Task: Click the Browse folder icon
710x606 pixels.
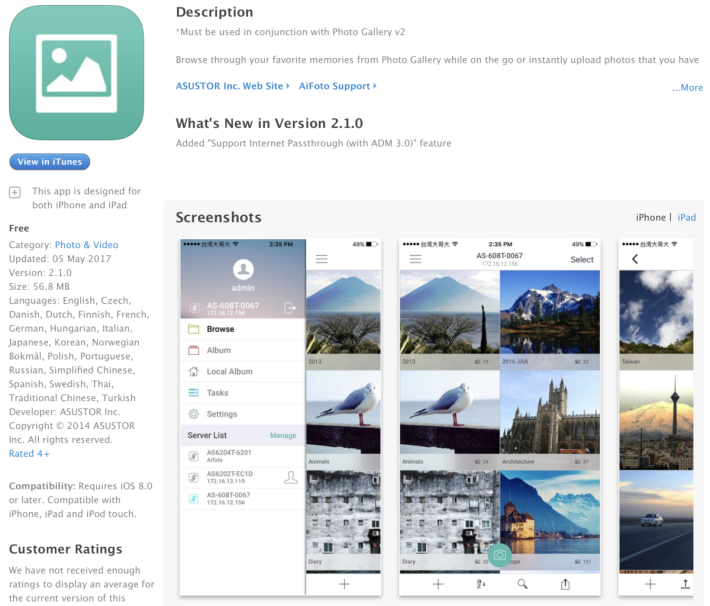Action: (193, 329)
